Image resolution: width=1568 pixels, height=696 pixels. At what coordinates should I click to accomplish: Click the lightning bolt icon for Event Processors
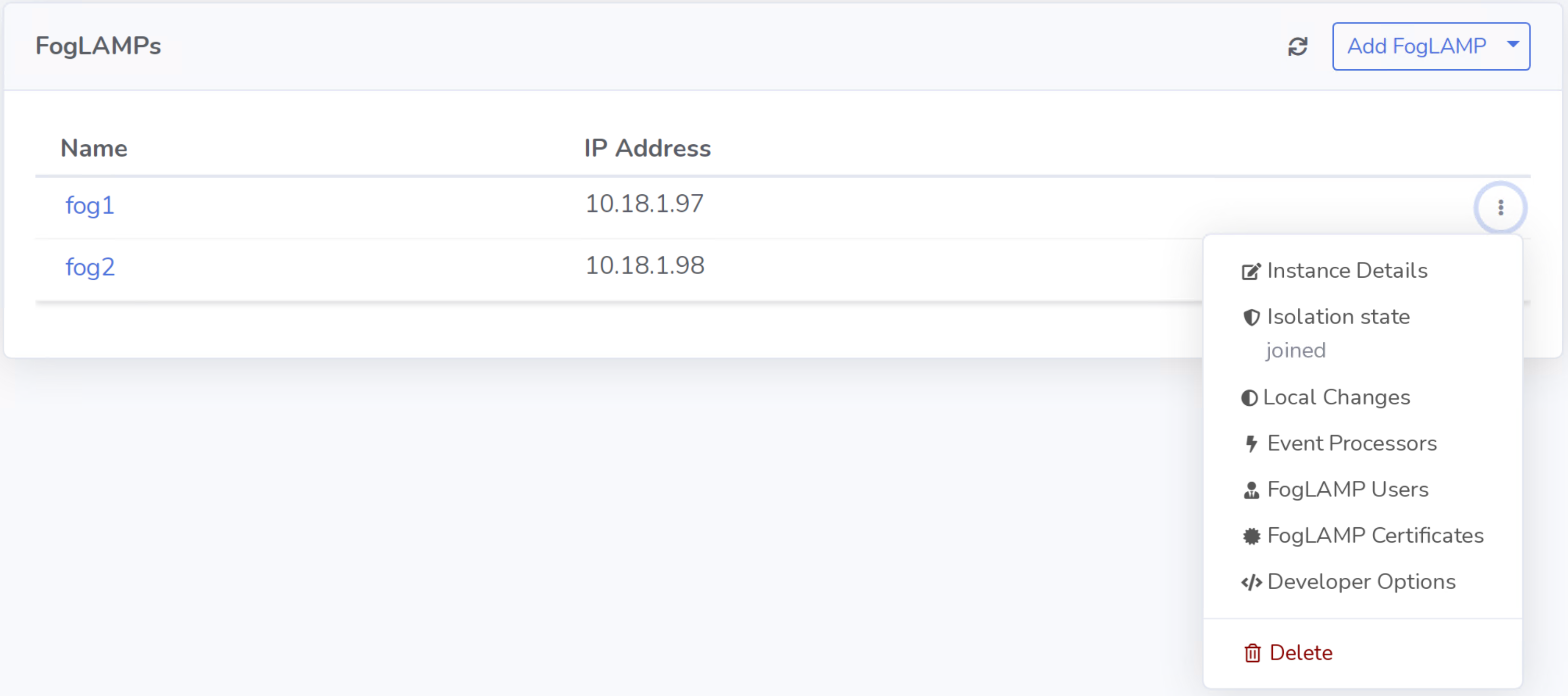pyautogui.click(x=1251, y=444)
